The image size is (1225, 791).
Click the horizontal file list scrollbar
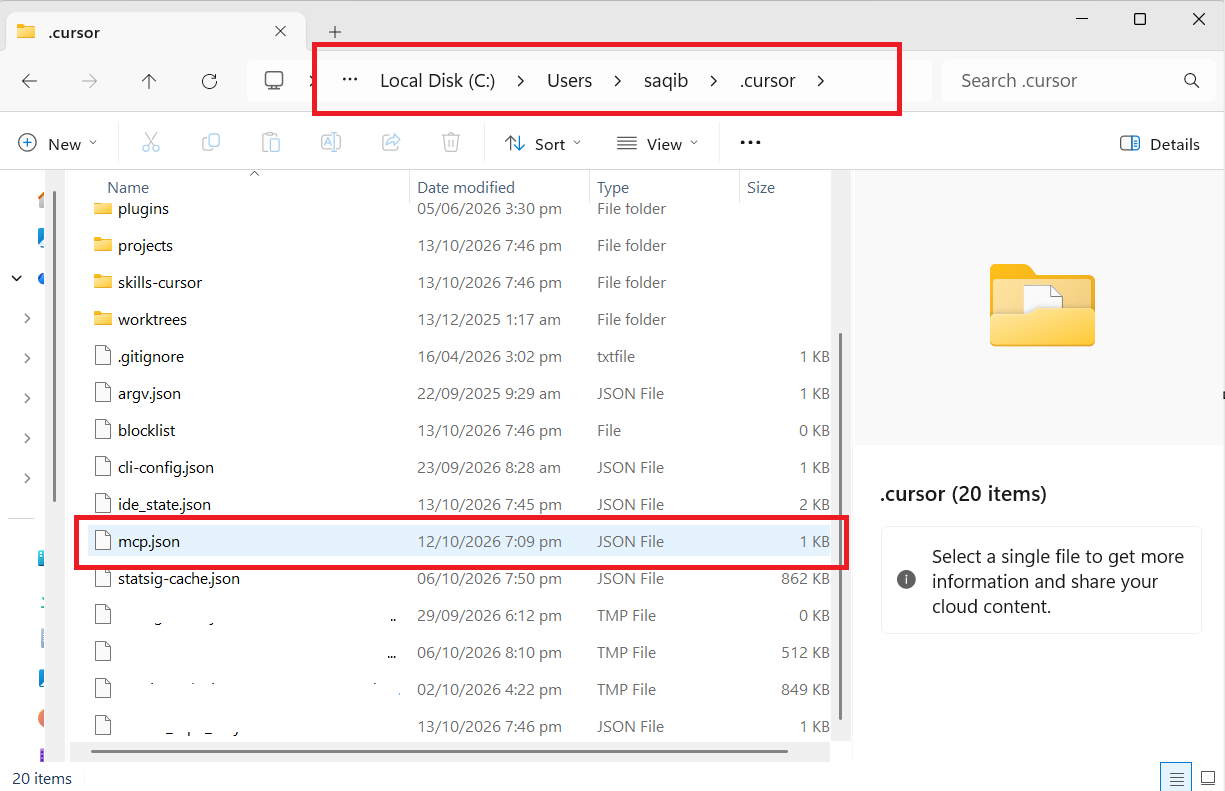click(440, 751)
